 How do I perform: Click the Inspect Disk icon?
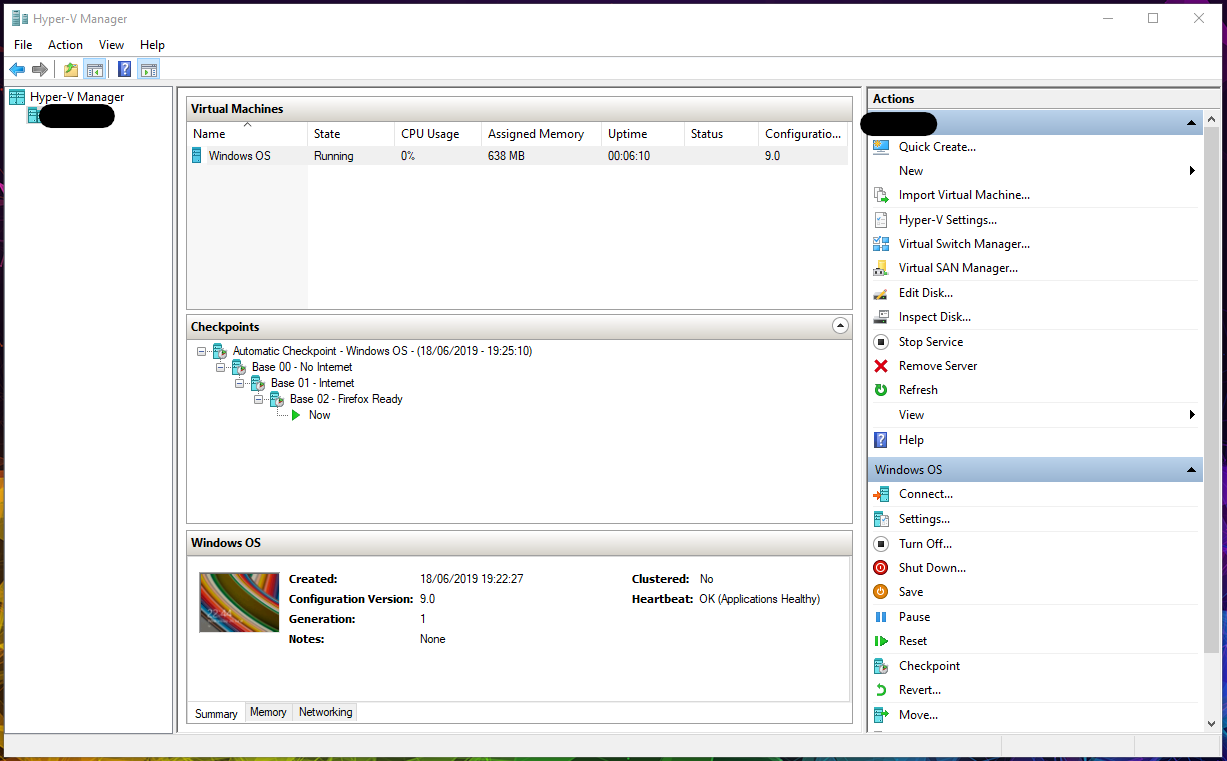[x=881, y=317]
